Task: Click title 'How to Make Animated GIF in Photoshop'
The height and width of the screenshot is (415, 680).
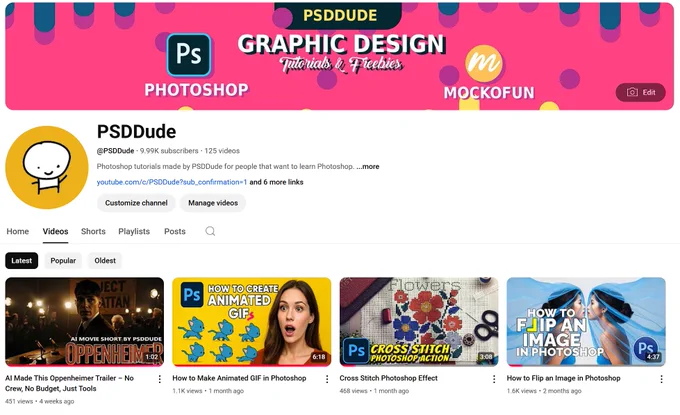Action: [x=239, y=378]
